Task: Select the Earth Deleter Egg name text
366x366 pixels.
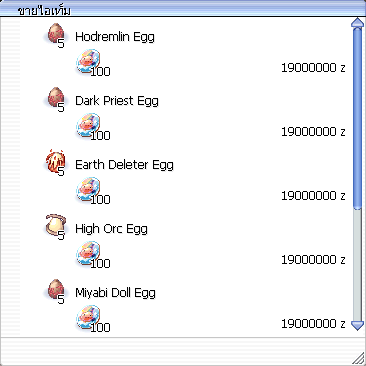Action: point(124,165)
